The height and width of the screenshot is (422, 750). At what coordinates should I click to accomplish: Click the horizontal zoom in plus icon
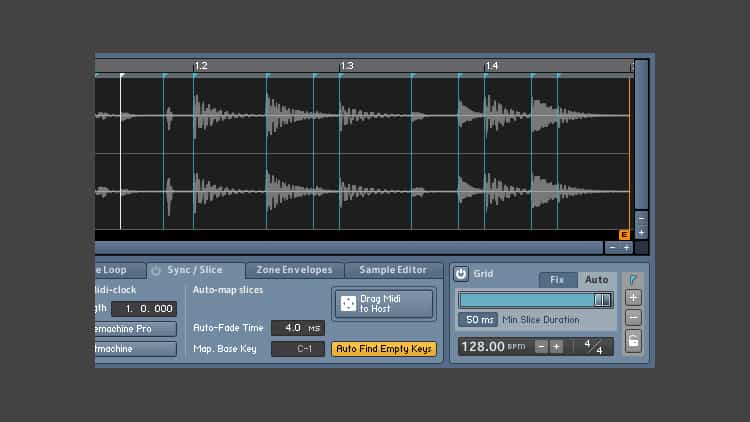coord(626,247)
